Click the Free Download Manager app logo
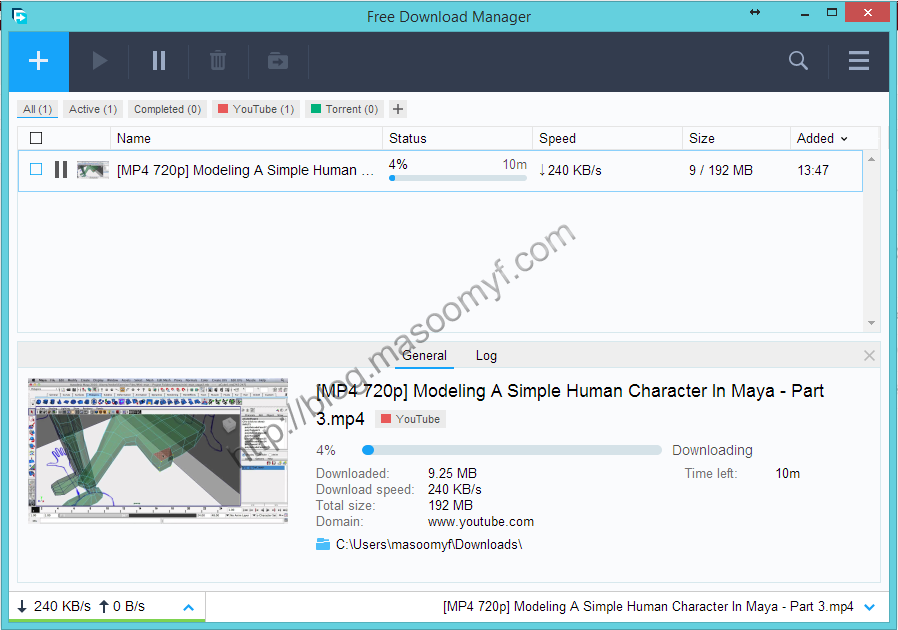898x630 pixels. click(19, 16)
